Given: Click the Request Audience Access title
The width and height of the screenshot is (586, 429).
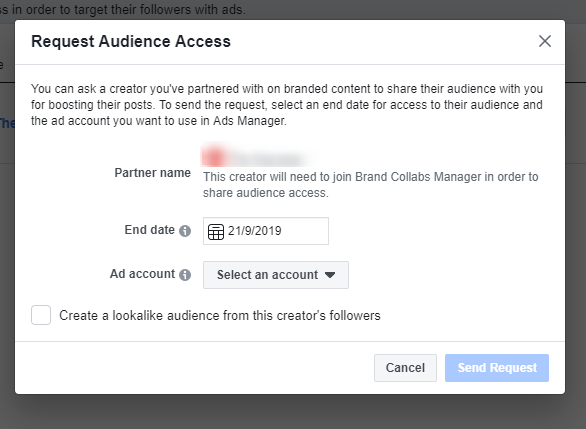Looking at the screenshot, I should pos(131,41).
